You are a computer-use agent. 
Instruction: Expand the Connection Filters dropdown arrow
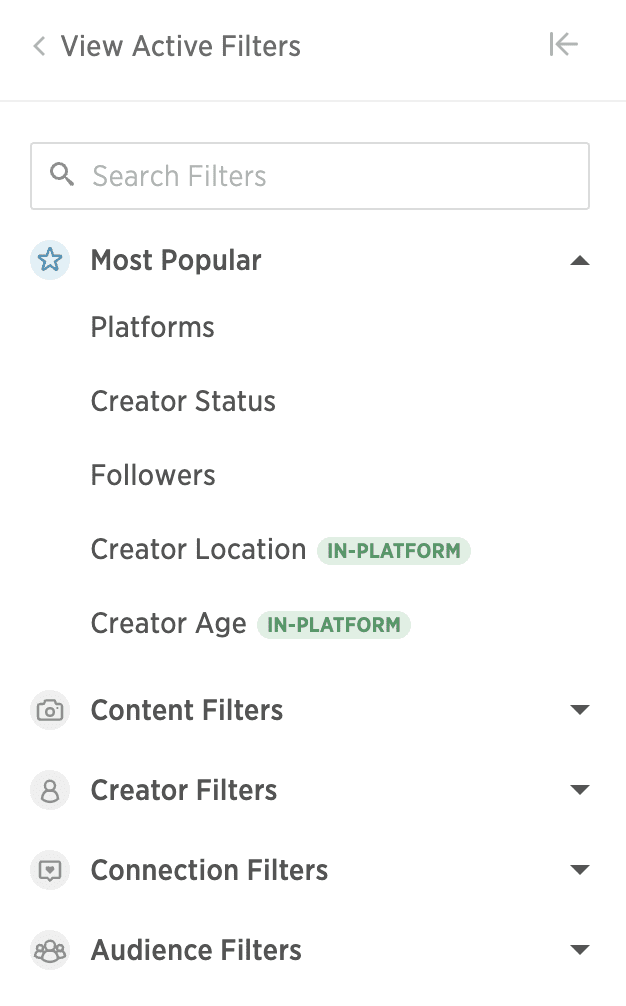580,870
